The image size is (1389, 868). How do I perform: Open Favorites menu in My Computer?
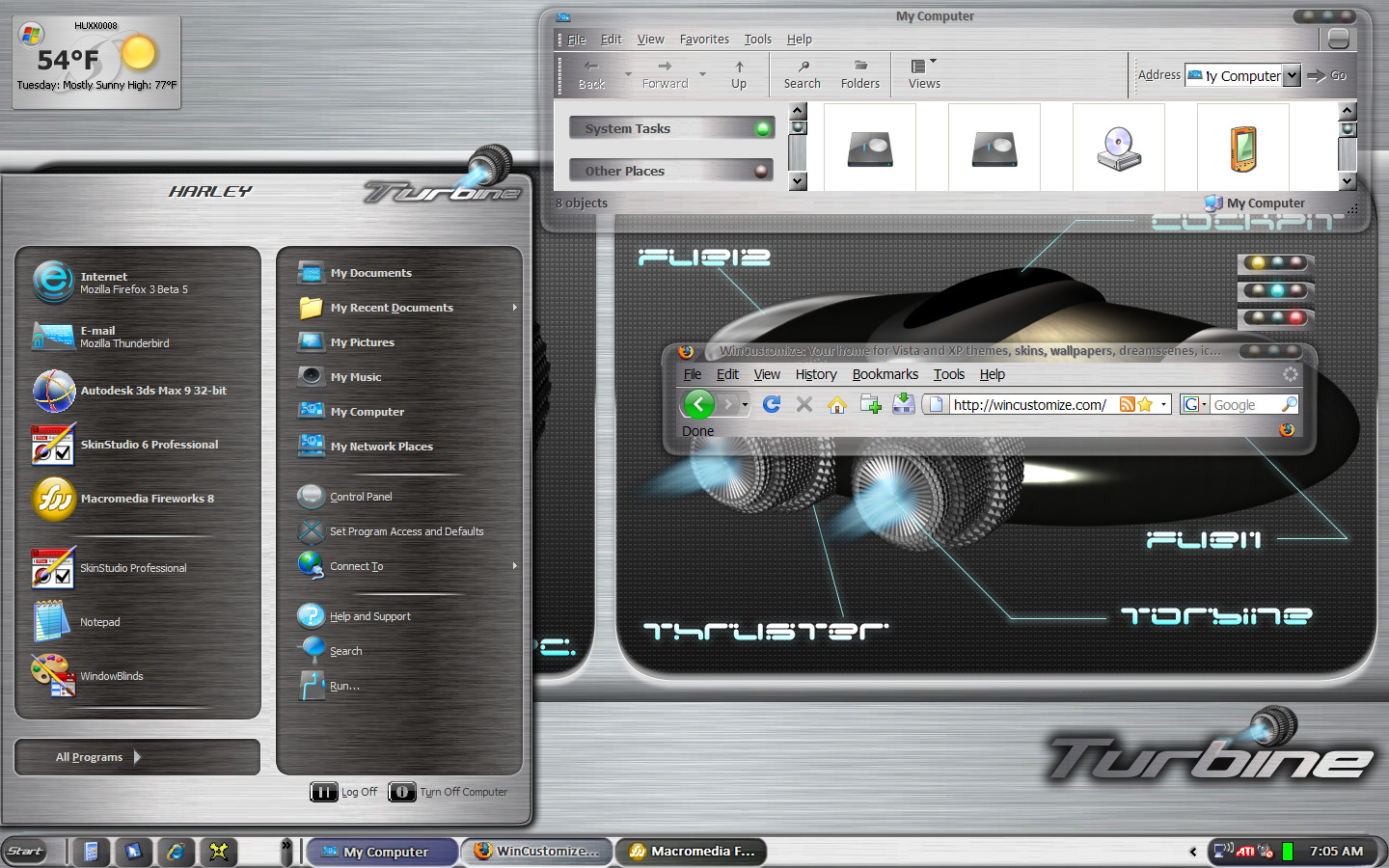[x=704, y=40]
